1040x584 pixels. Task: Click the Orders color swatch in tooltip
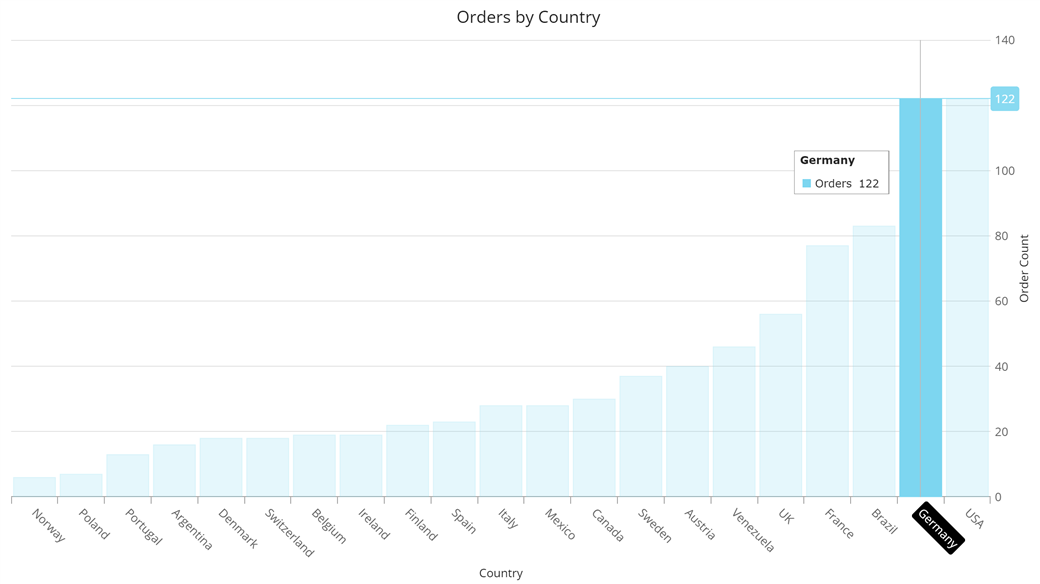(x=806, y=184)
